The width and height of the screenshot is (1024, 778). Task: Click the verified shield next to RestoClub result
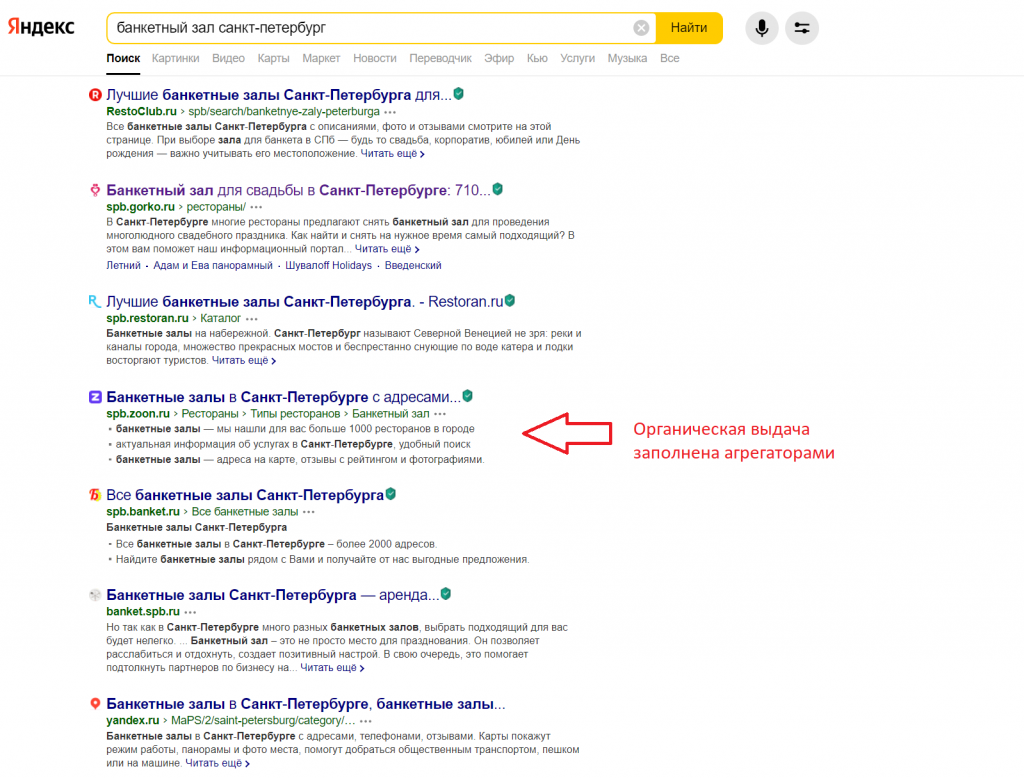pos(458,94)
